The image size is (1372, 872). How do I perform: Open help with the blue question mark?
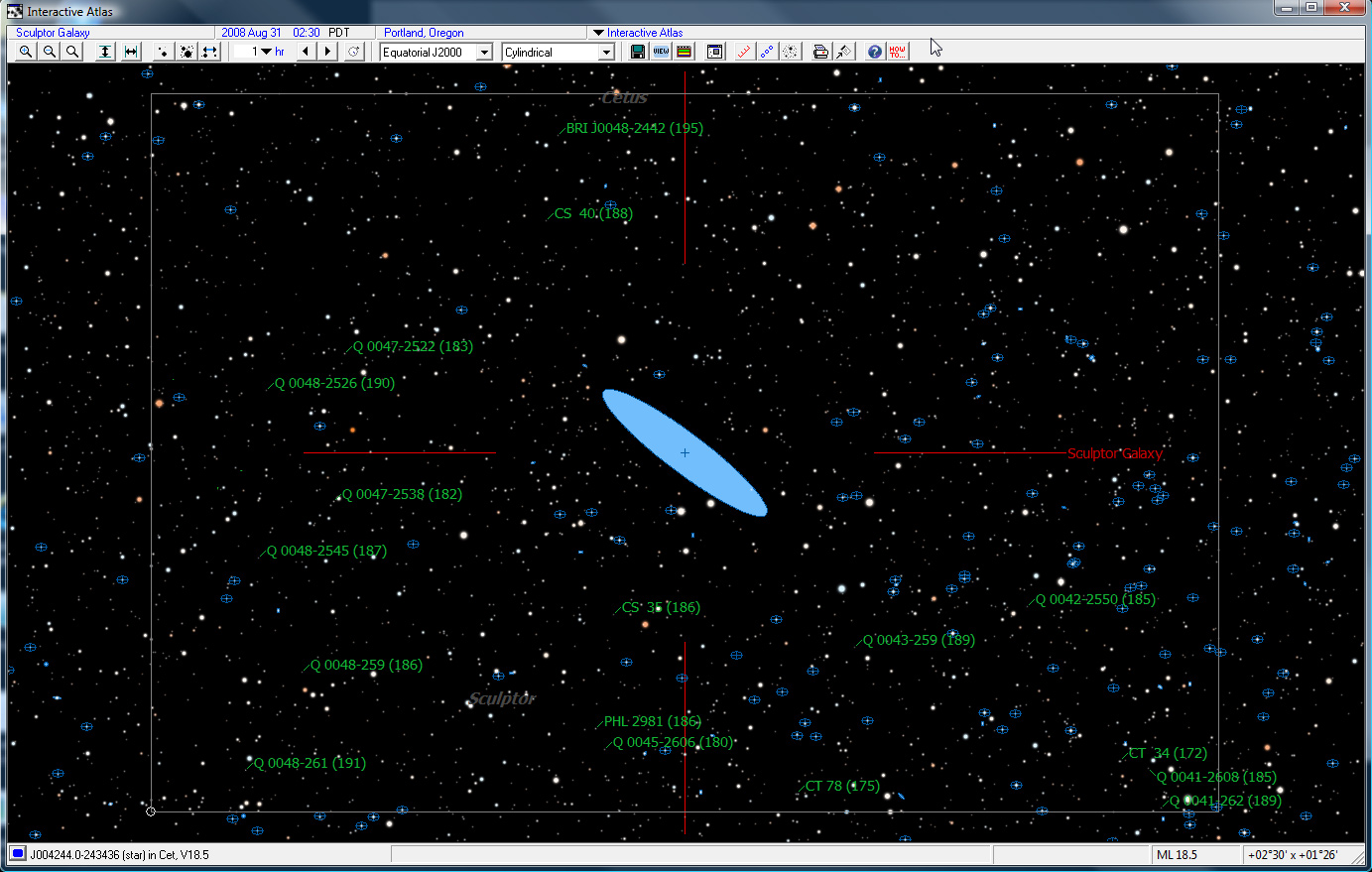click(x=874, y=52)
